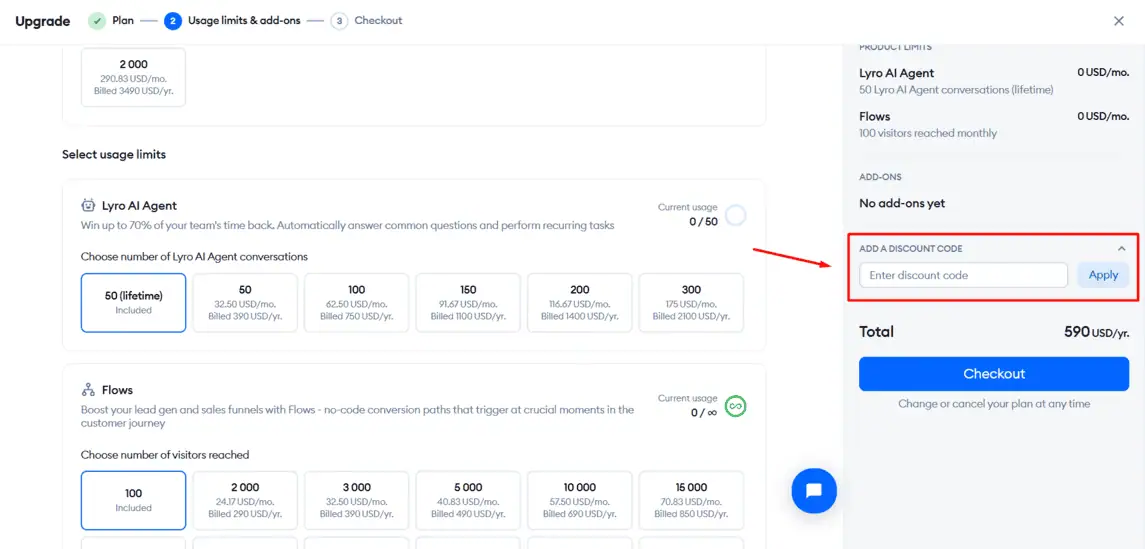Jump to the Checkout step label
Image resolution: width=1145 pixels, height=549 pixels.
click(378, 20)
